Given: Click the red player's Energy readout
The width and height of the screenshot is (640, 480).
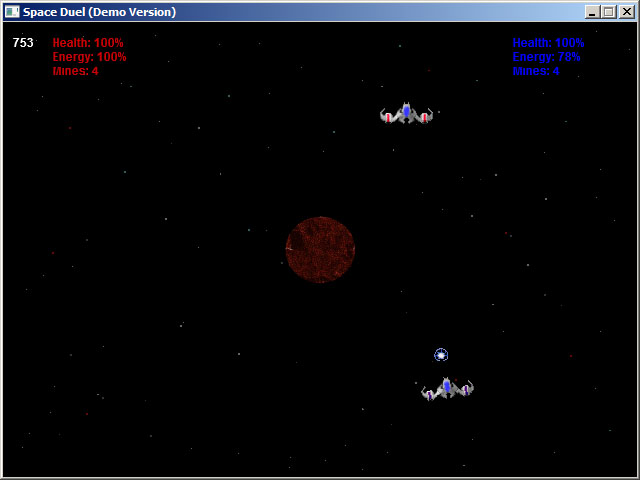Looking at the screenshot, I should (x=89, y=57).
